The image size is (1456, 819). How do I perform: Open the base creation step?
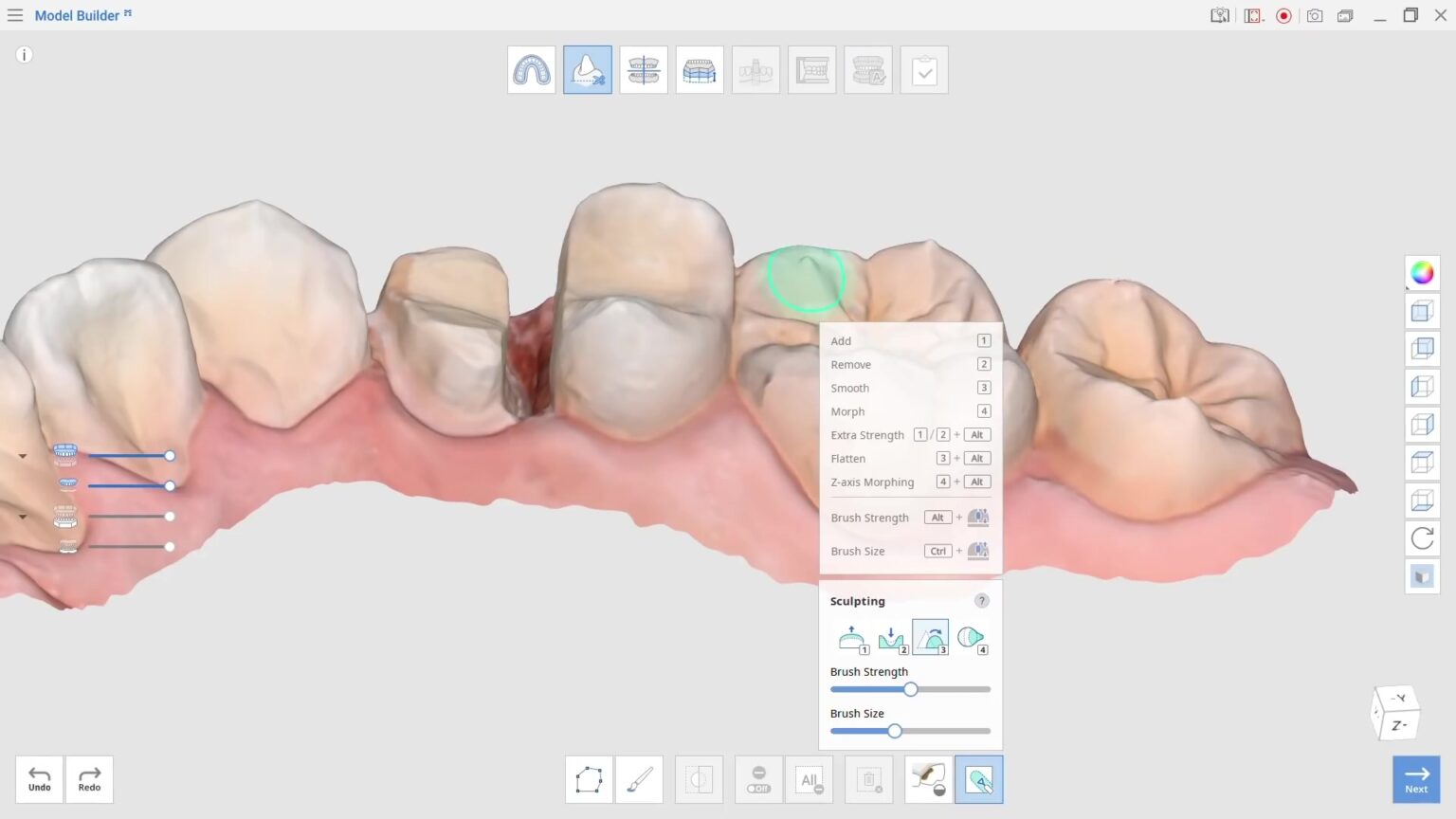coord(700,69)
